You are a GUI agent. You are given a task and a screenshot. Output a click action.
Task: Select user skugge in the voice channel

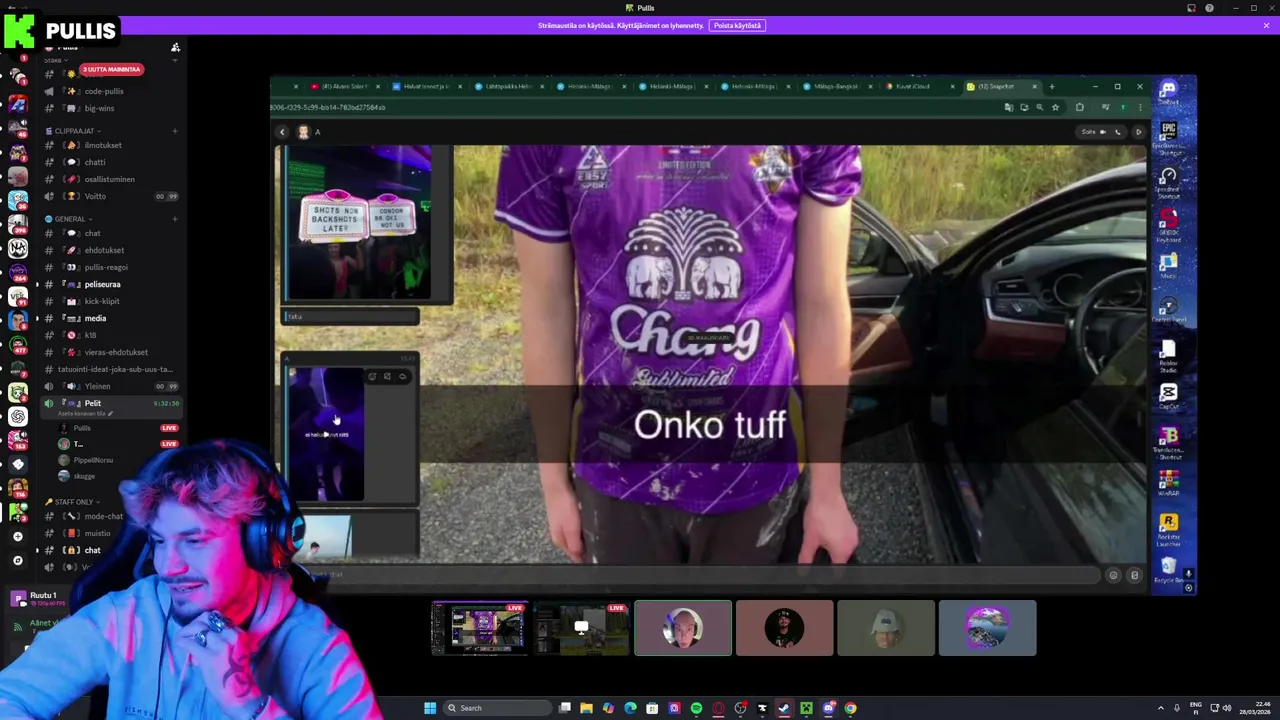click(x=84, y=476)
